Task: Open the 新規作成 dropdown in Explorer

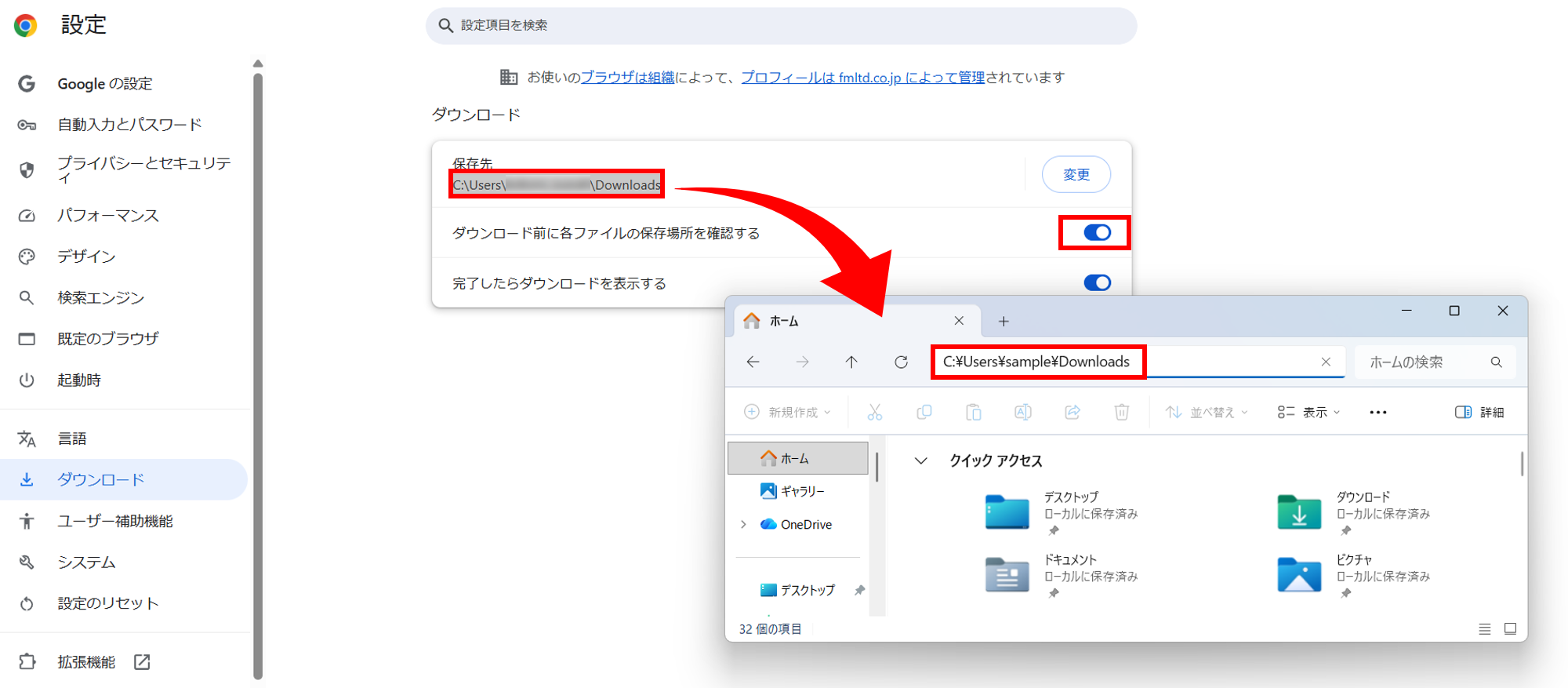Action: click(787, 412)
